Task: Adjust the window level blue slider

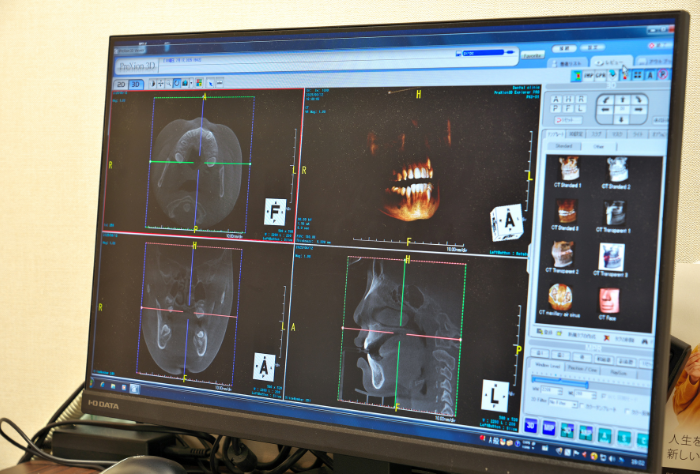Action: (x=585, y=383)
